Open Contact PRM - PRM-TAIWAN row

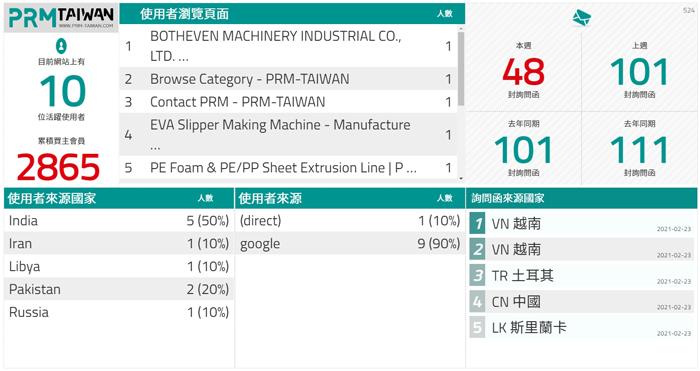tap(288, 102)
